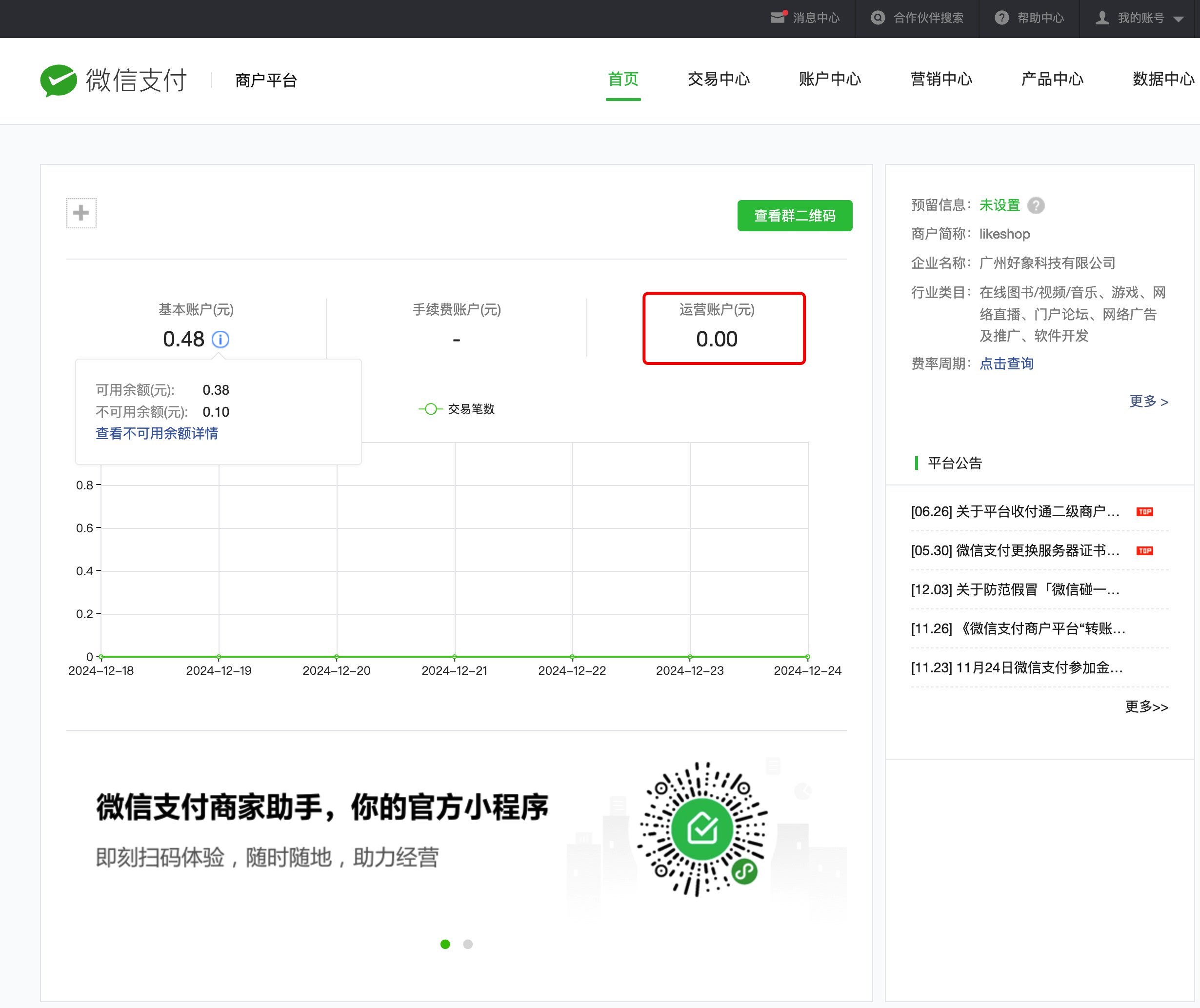Click the chart data point for 2024-12-24
Screen dimensions: 1200x1008
point(807,657)
